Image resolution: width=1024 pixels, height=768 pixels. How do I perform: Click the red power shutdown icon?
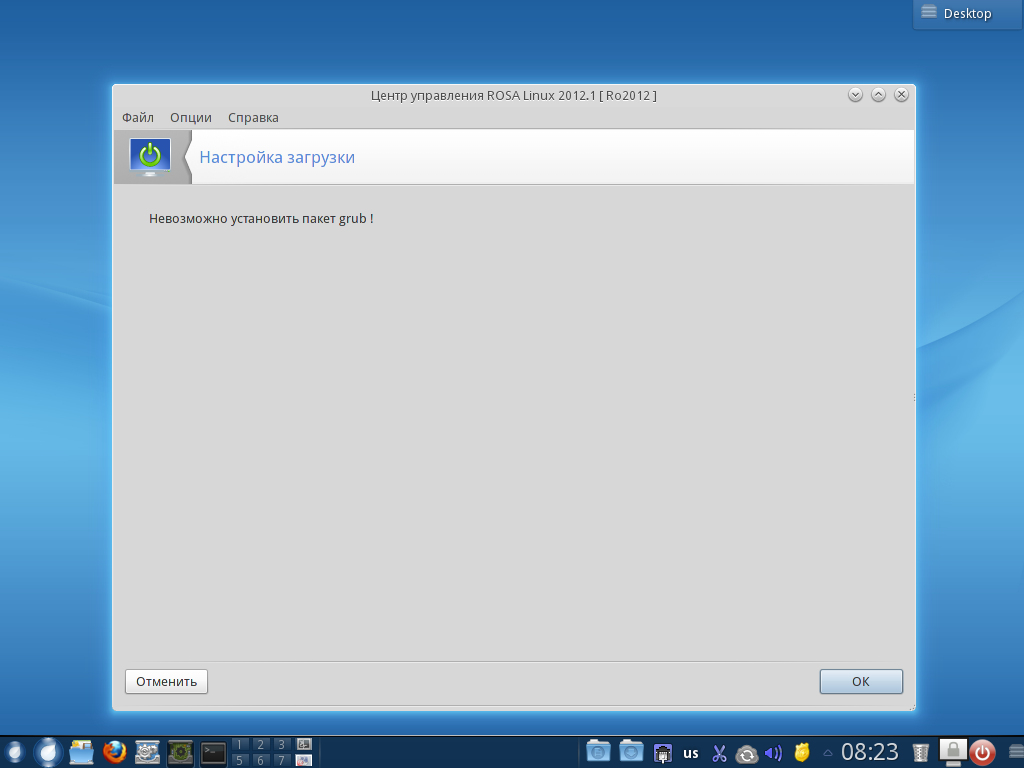tap(982, 753)
